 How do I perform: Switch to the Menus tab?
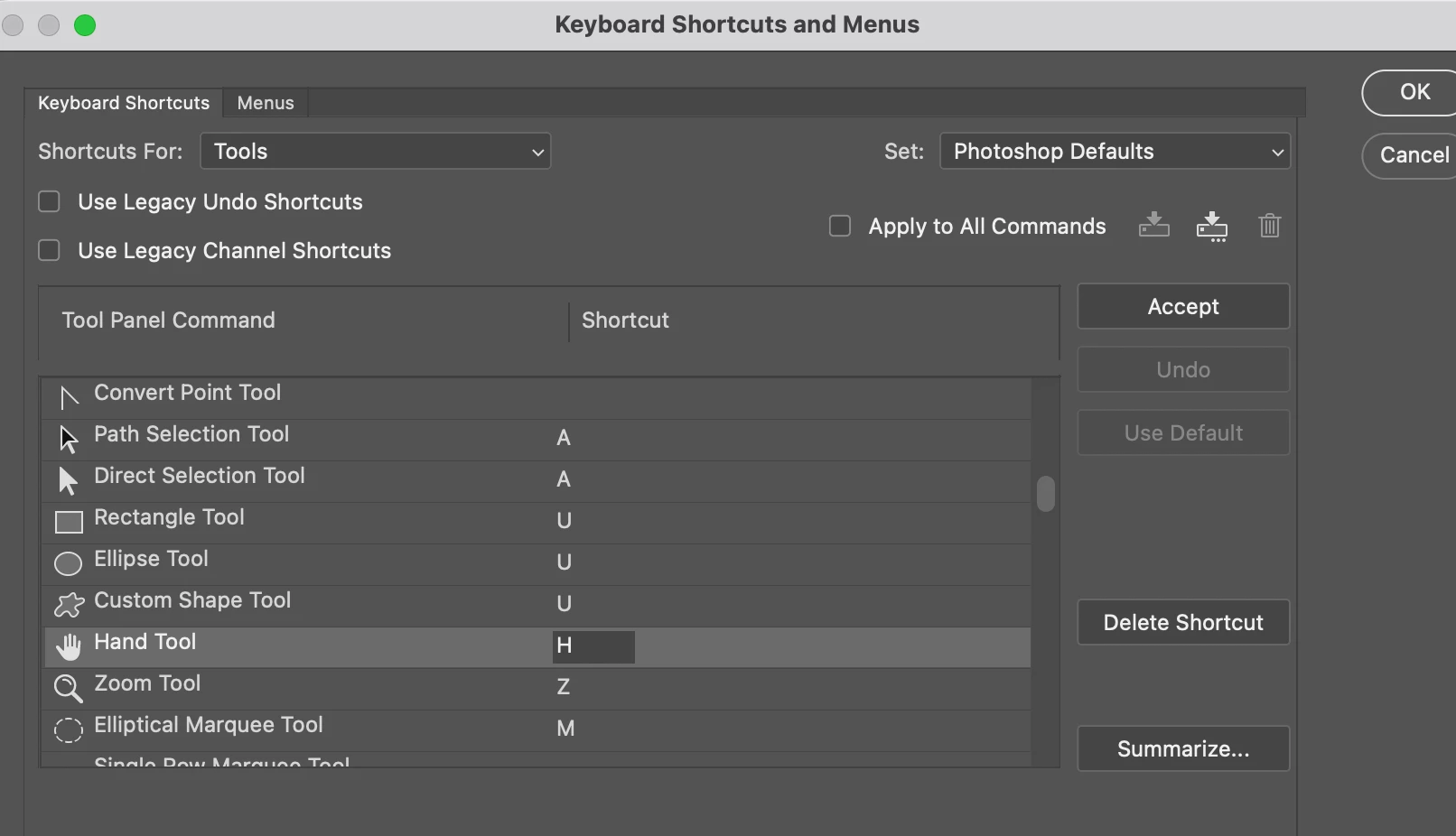(266, 103)
